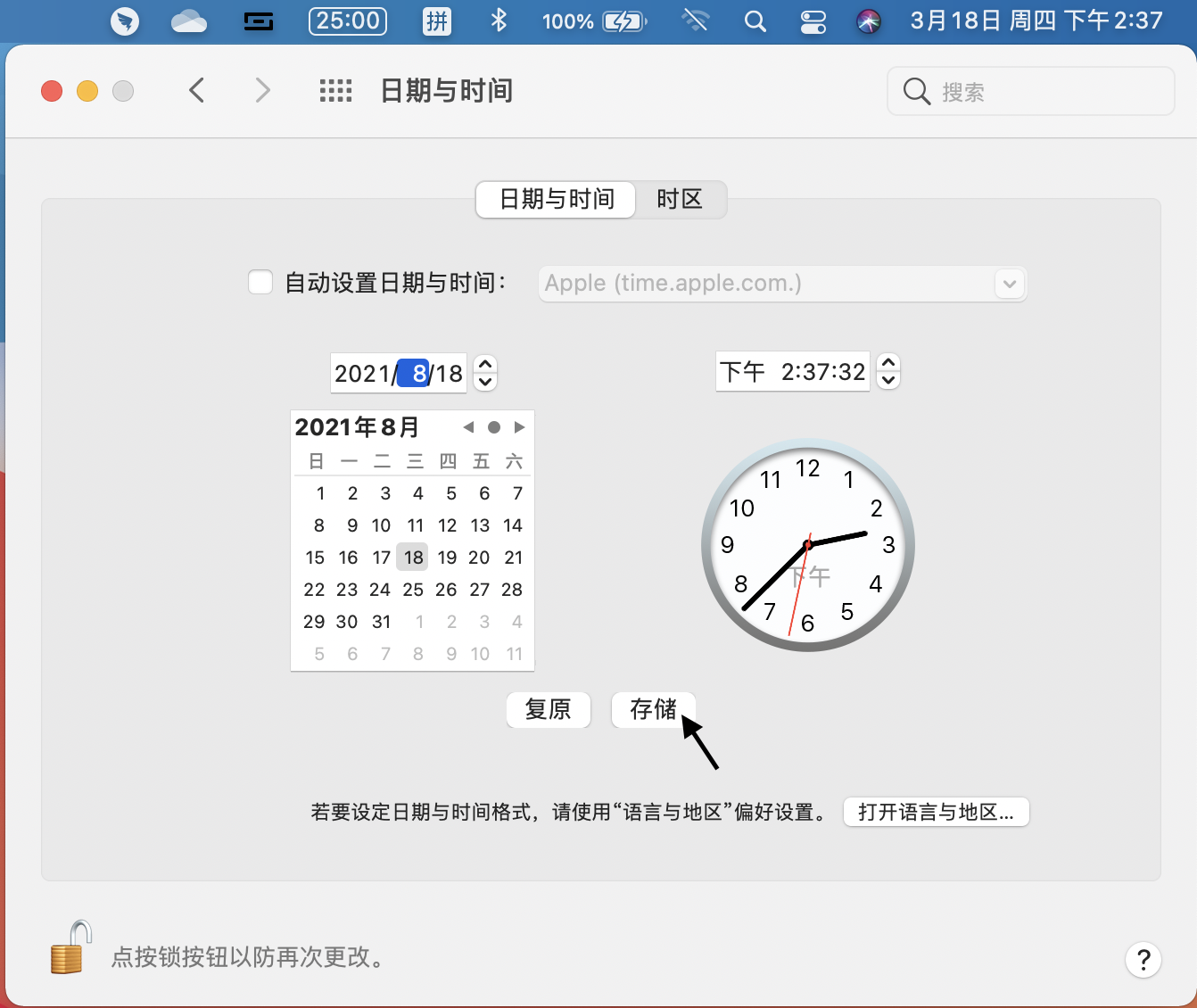Click the lock icon to prevent changes
This screenshot has height=1008, width=1197.
click(70, 948)
